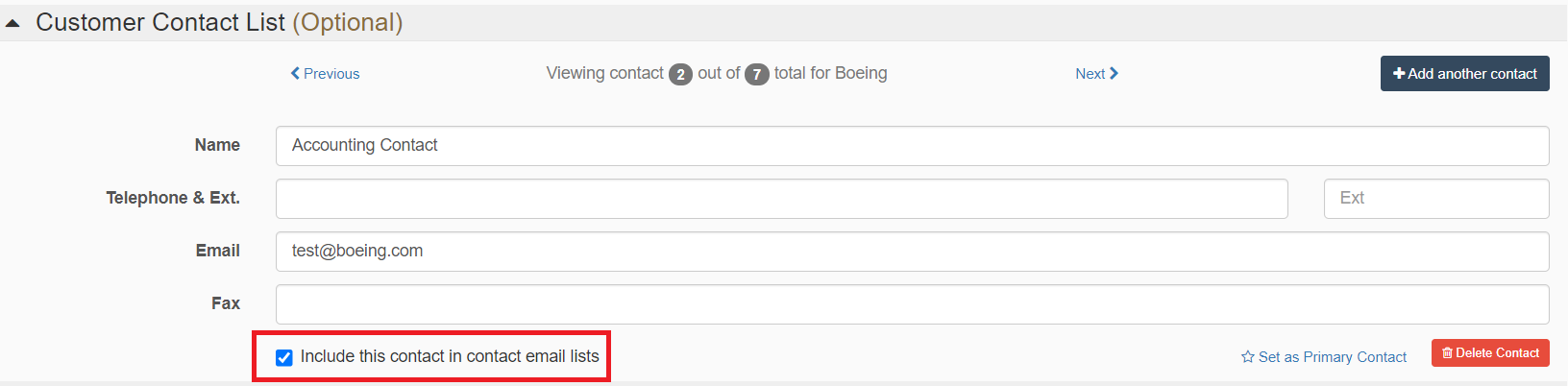Click the Add another contact button
The width and height of the screenshot is (1568, 386).
pyautogui.click(x=1465, y=73)
